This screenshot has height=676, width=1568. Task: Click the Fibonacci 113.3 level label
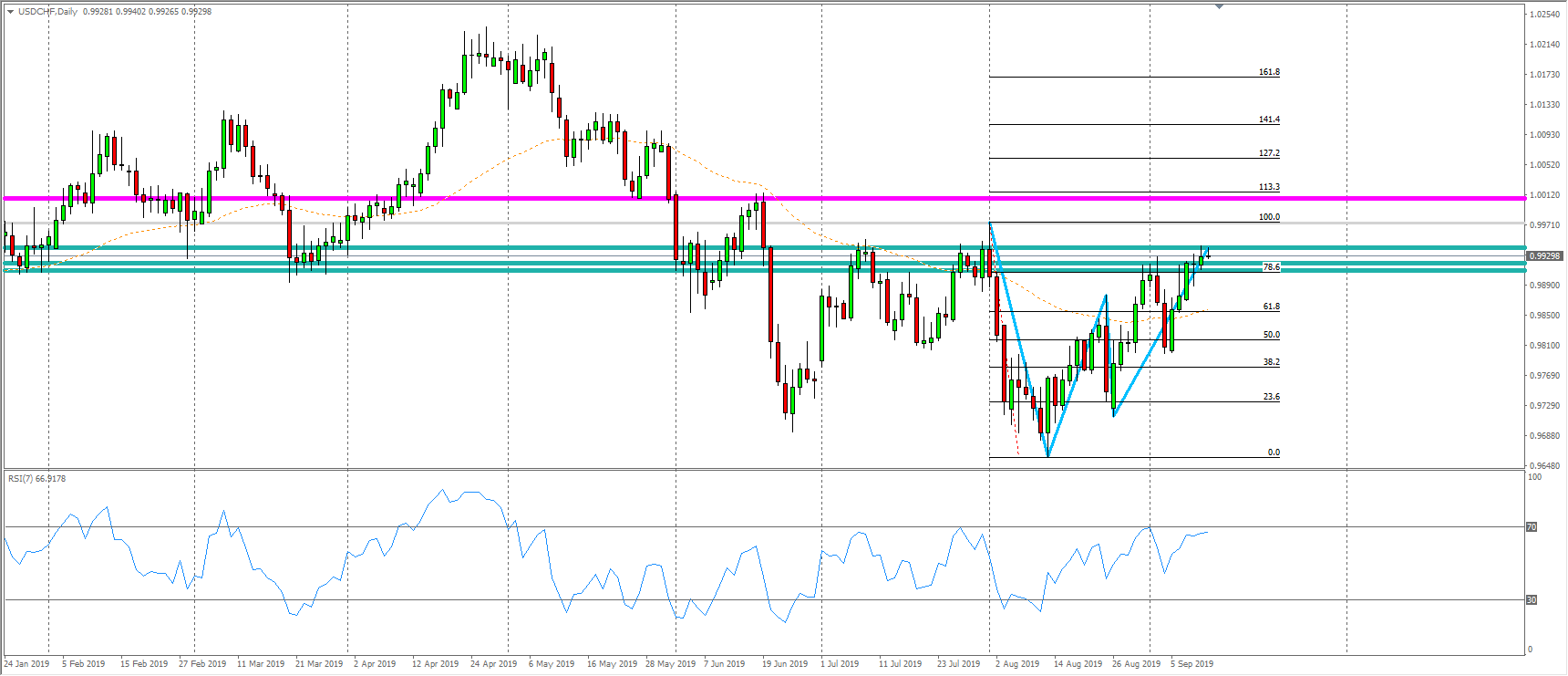(1269, 187)
